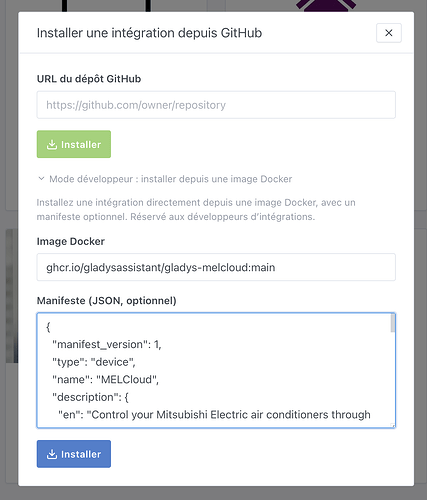
Task: Click the Manifeste (JSON, optionnel) label
Action: point(106,301)
